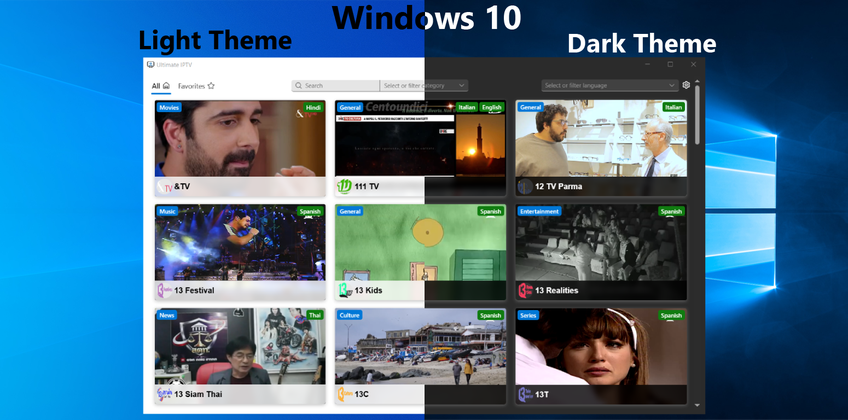The height and width of the screenshot is (420, 848).
Task: Click the '13 Siam Thai' channel name
Action: point(198,395)
